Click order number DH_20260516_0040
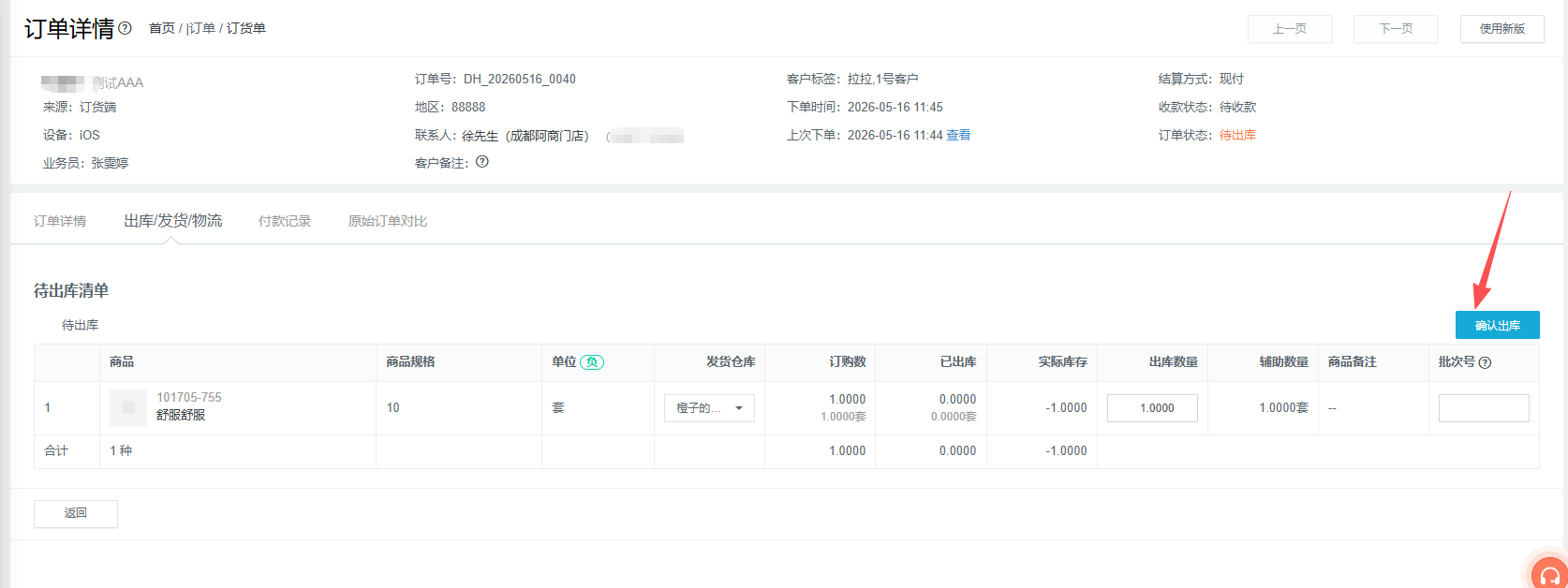The height and width of the screenshot is (588, 1568). point(520,79)
